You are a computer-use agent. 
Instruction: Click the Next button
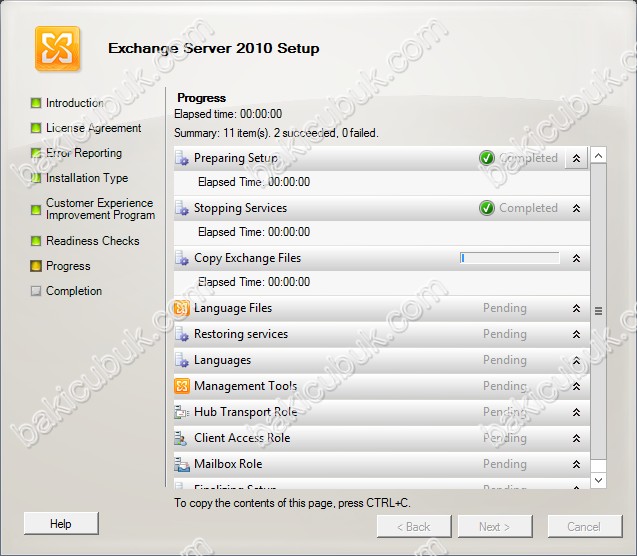[x=495, y=527]
